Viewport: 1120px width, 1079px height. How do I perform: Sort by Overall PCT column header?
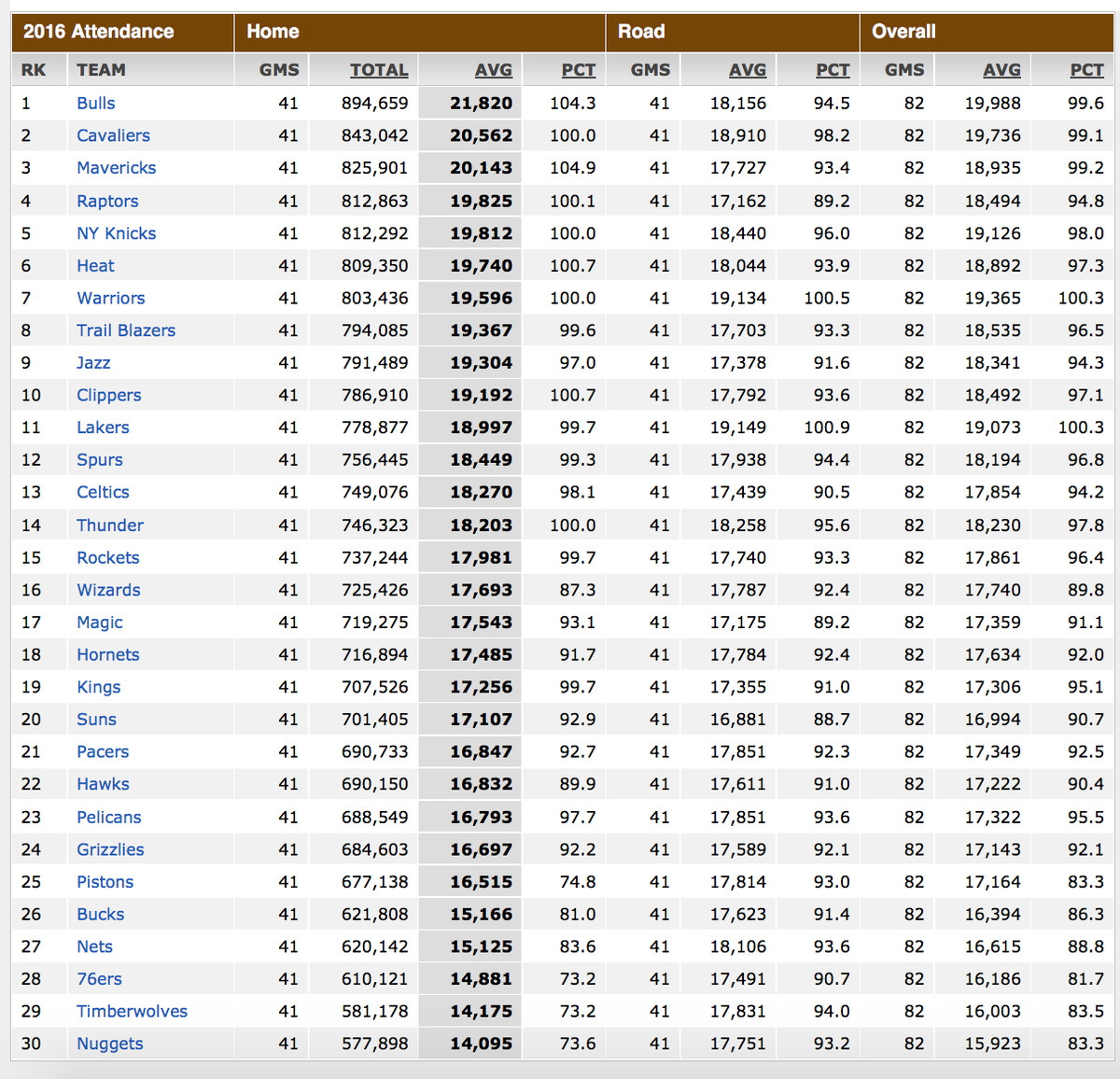(x=1086, y=70)
